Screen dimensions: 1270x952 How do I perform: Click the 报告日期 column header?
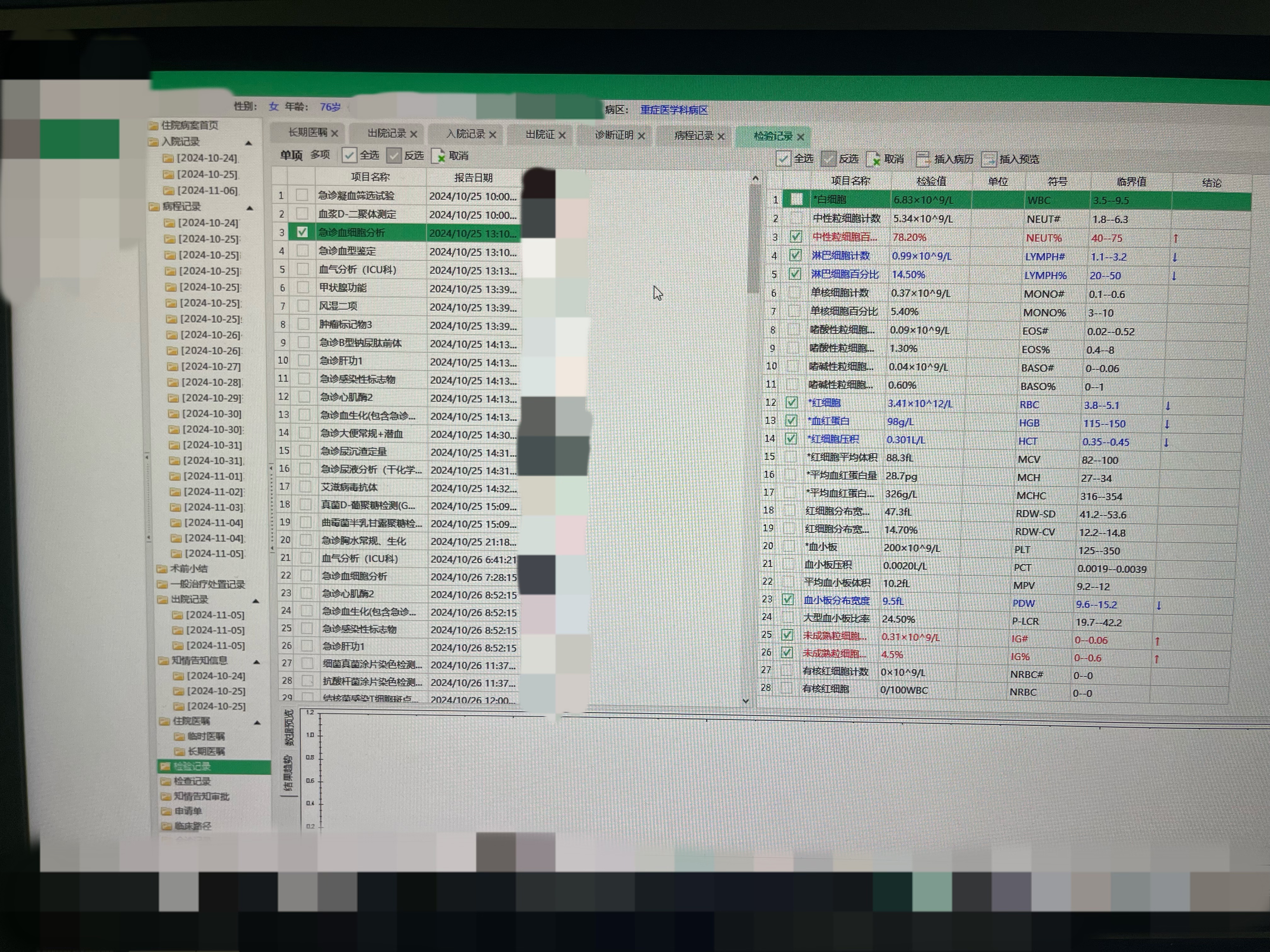tap(473, 178)
